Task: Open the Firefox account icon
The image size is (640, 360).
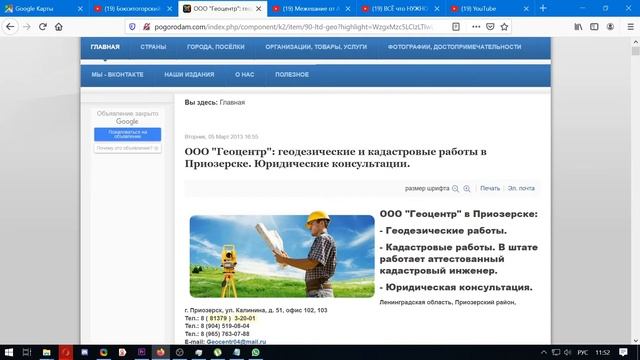Action: coord(610,27)
